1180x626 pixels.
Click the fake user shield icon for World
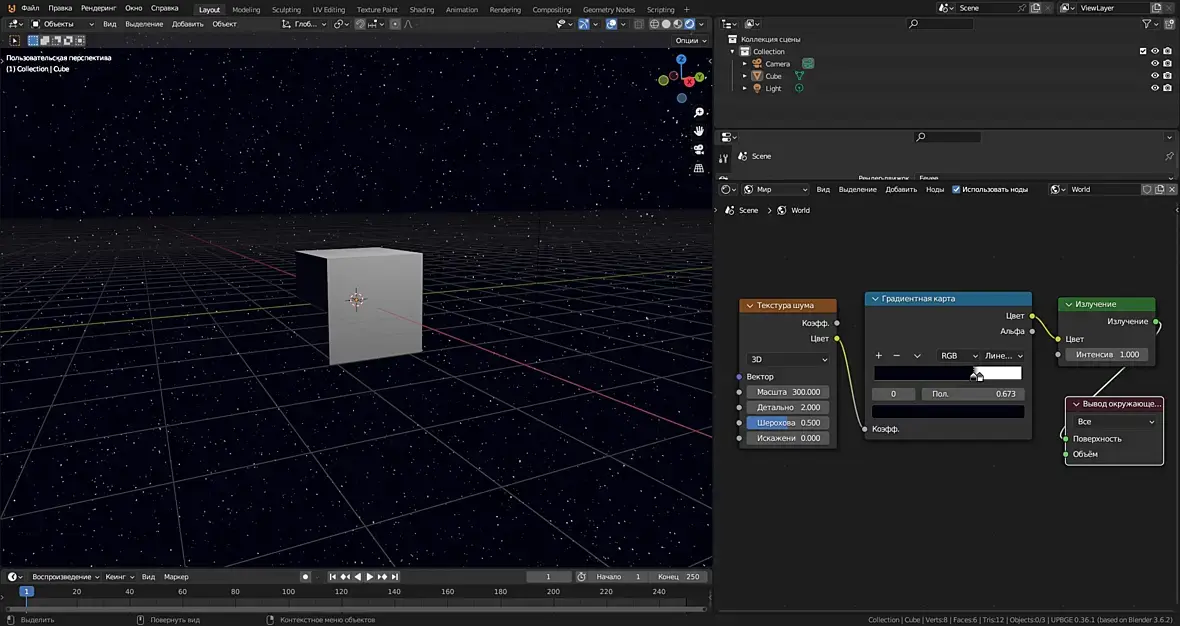click(x=1147, y=189)
